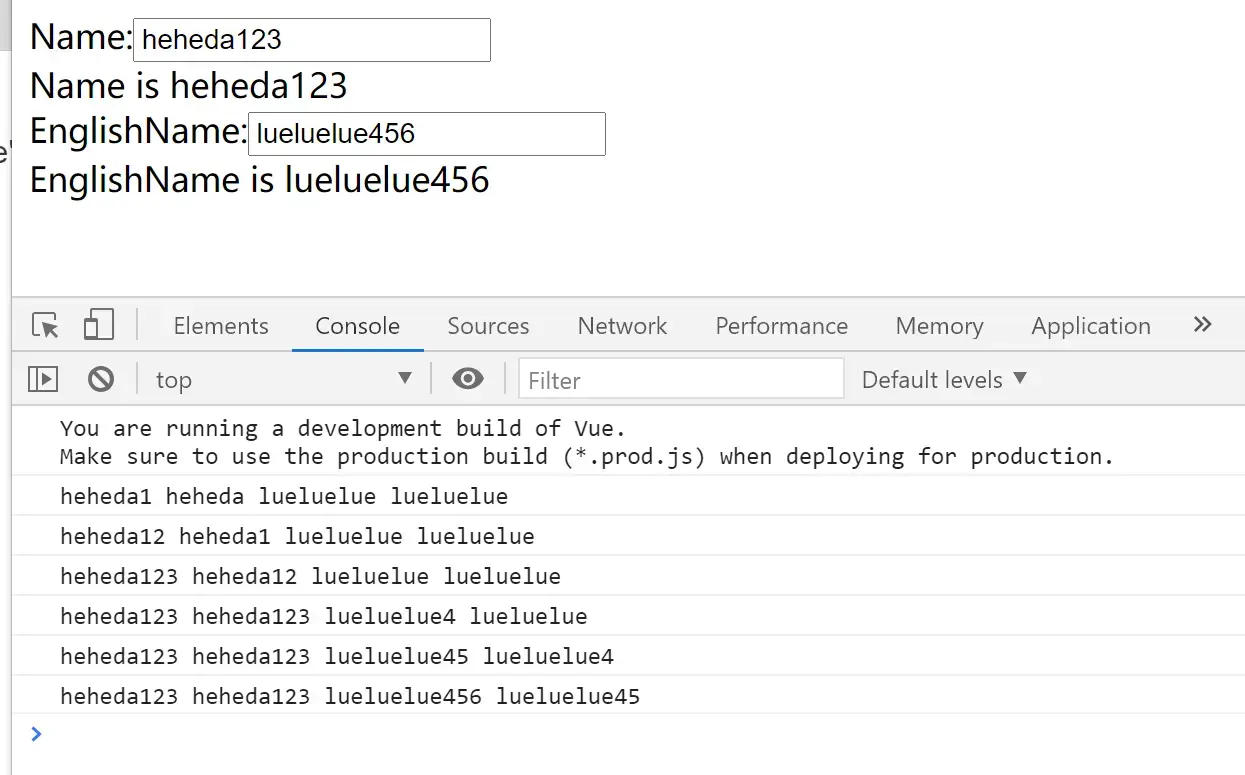Open the Default levels dropdown
Image resolution: width=1245 pixels, height=775 pixels.
pyautogui.click(x=944, y=379)
